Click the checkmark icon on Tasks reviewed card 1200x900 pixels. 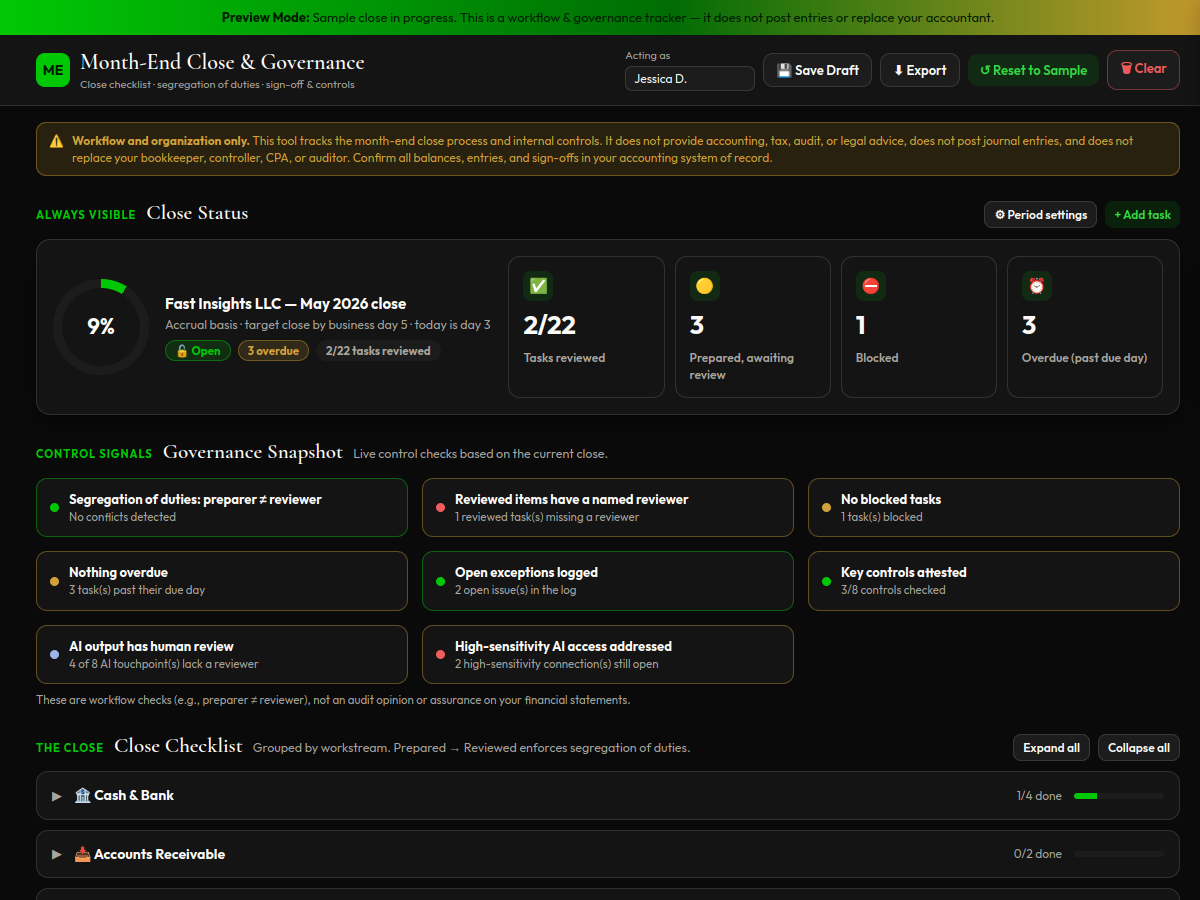(x=538, y=286)
